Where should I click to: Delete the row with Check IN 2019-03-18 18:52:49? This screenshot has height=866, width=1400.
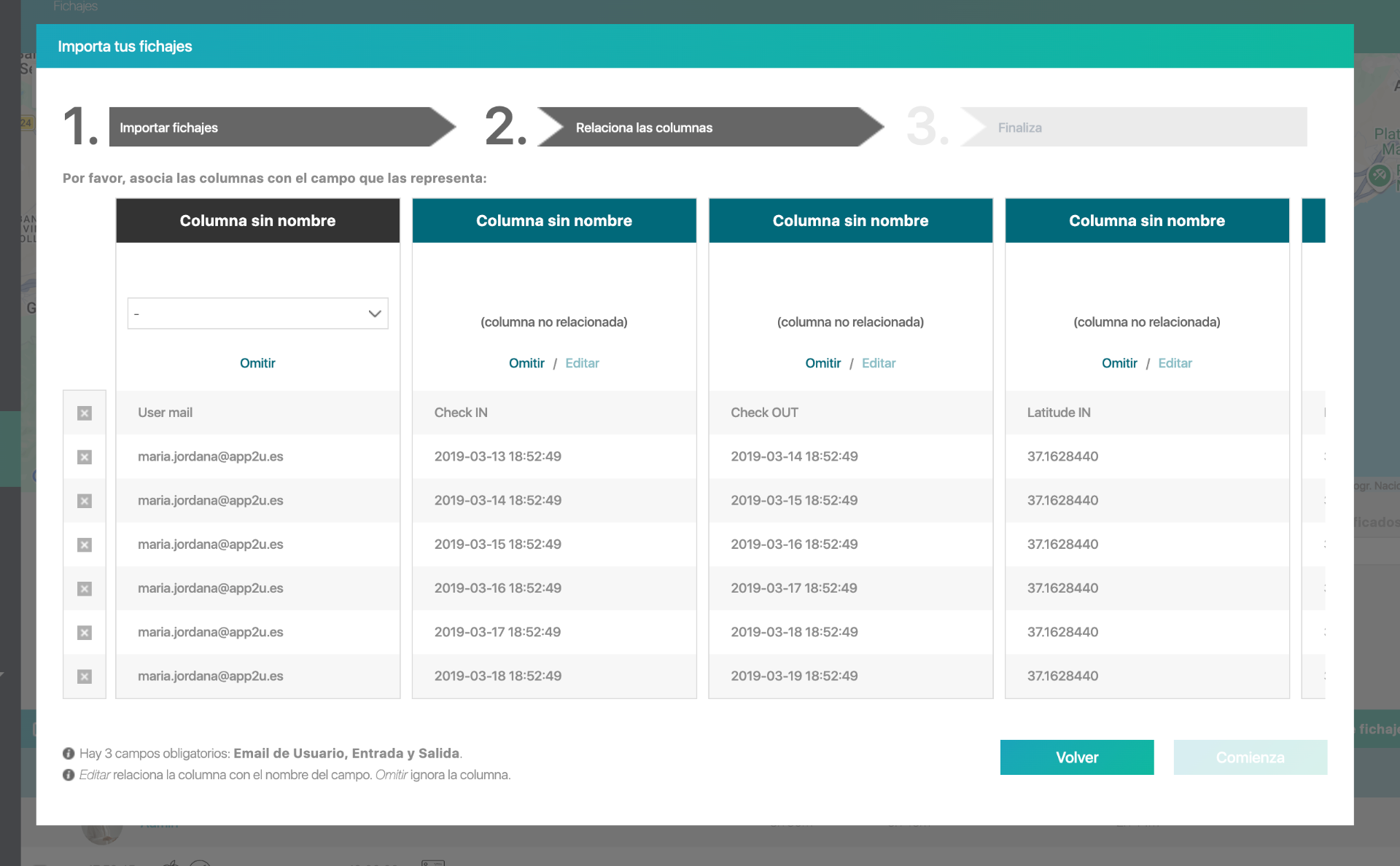[85, 676]
